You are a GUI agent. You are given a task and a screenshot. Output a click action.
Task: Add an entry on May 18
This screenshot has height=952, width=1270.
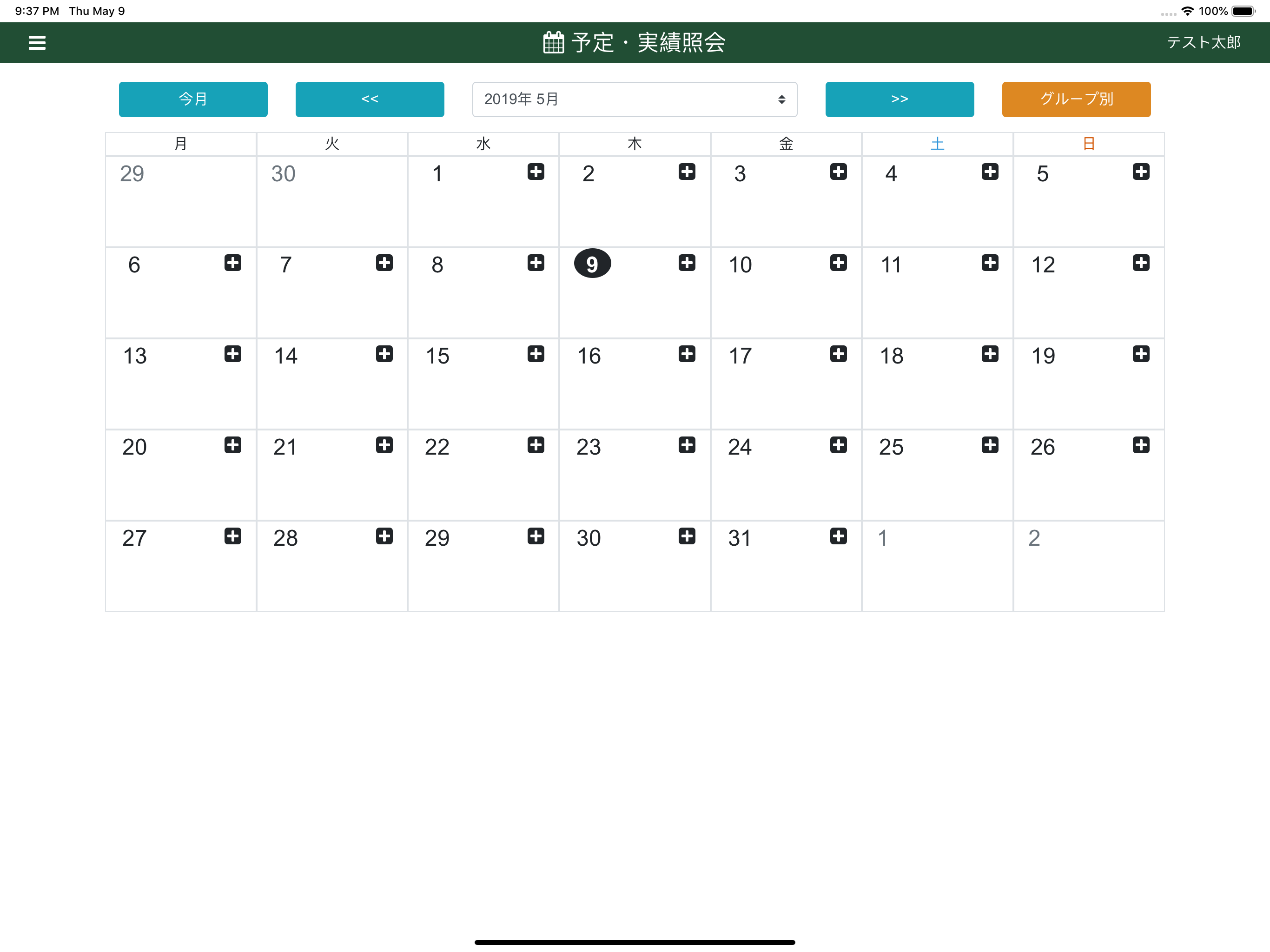pyautogui.click(x=990, y=354)
